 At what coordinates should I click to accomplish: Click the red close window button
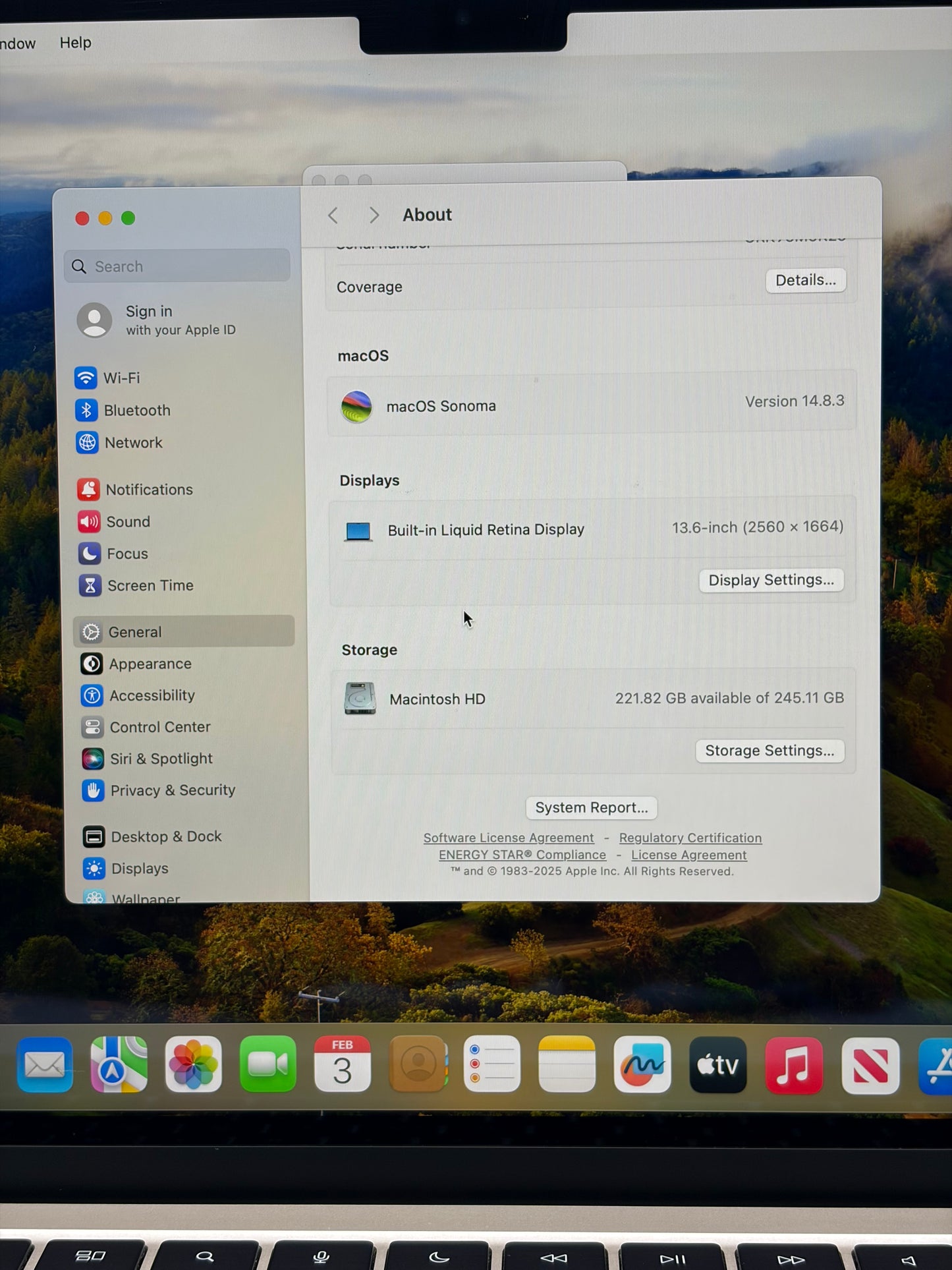[82, 218]
